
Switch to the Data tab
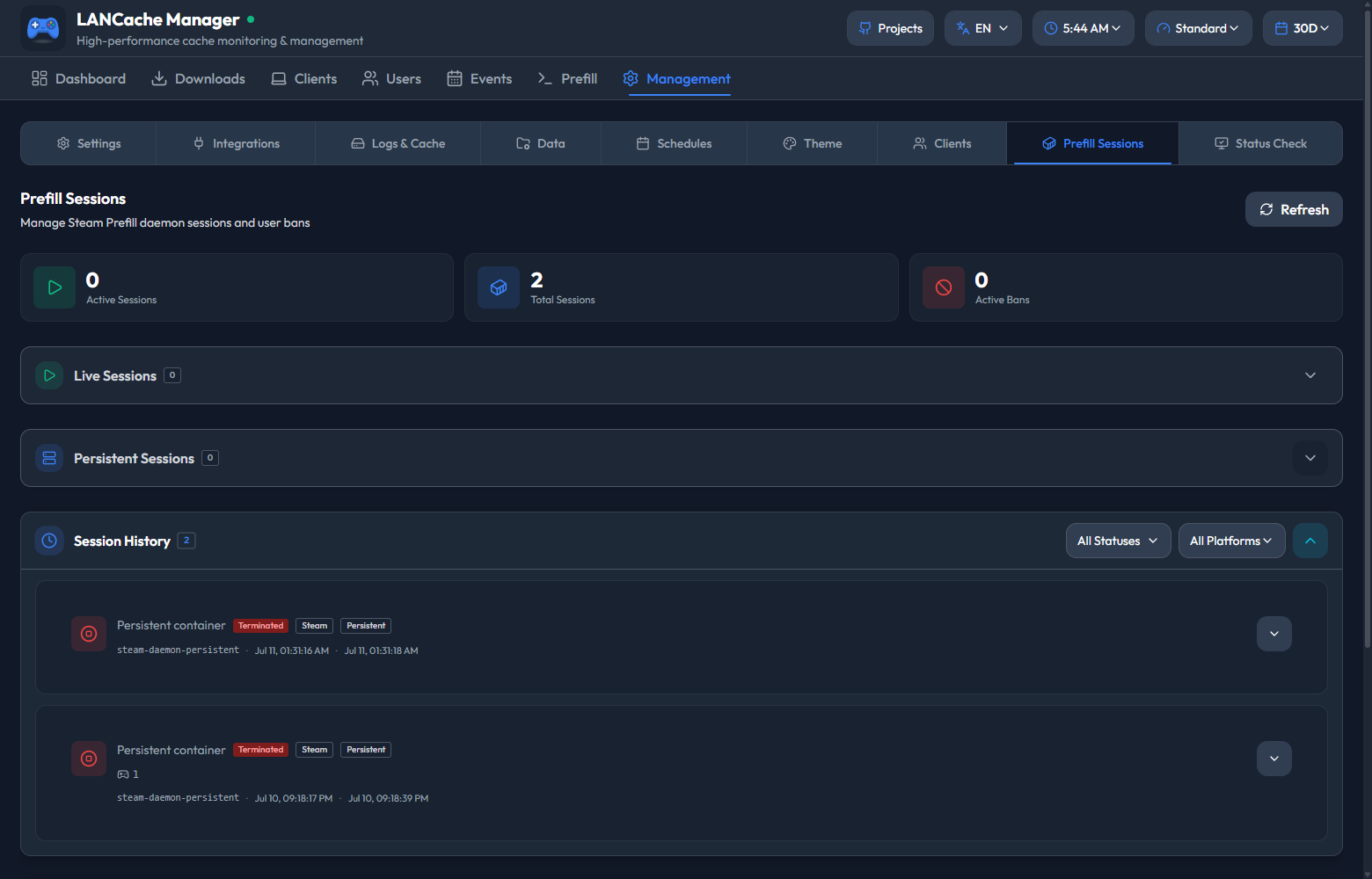[x=541, y=143]
